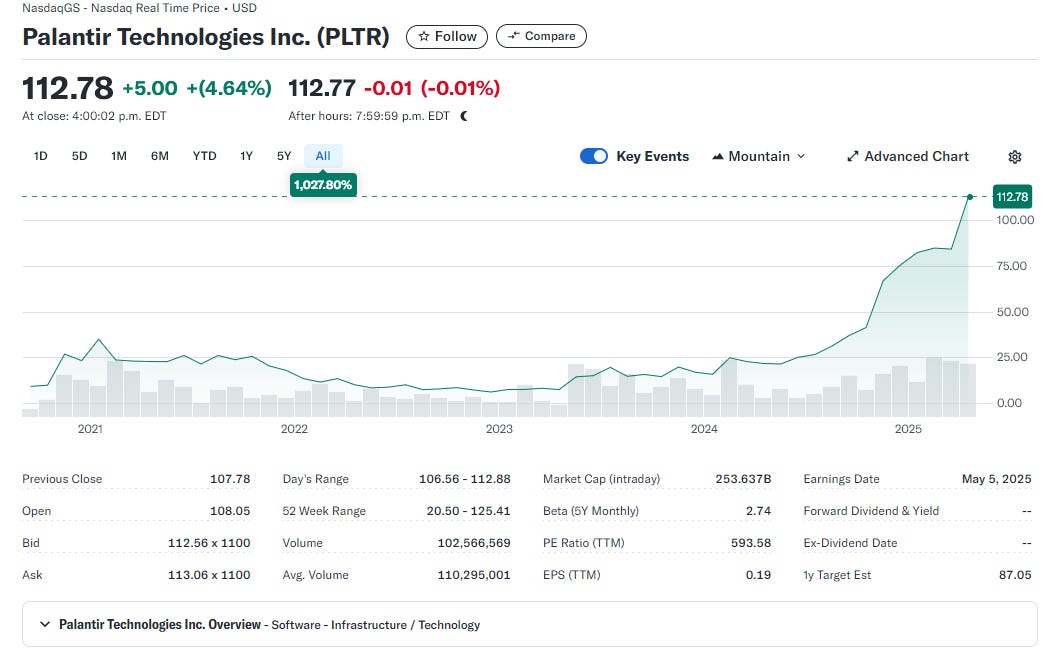1048x662 pixels.
Task: Click the Ex-Dividend Date label
Action: tap(850, 543)
